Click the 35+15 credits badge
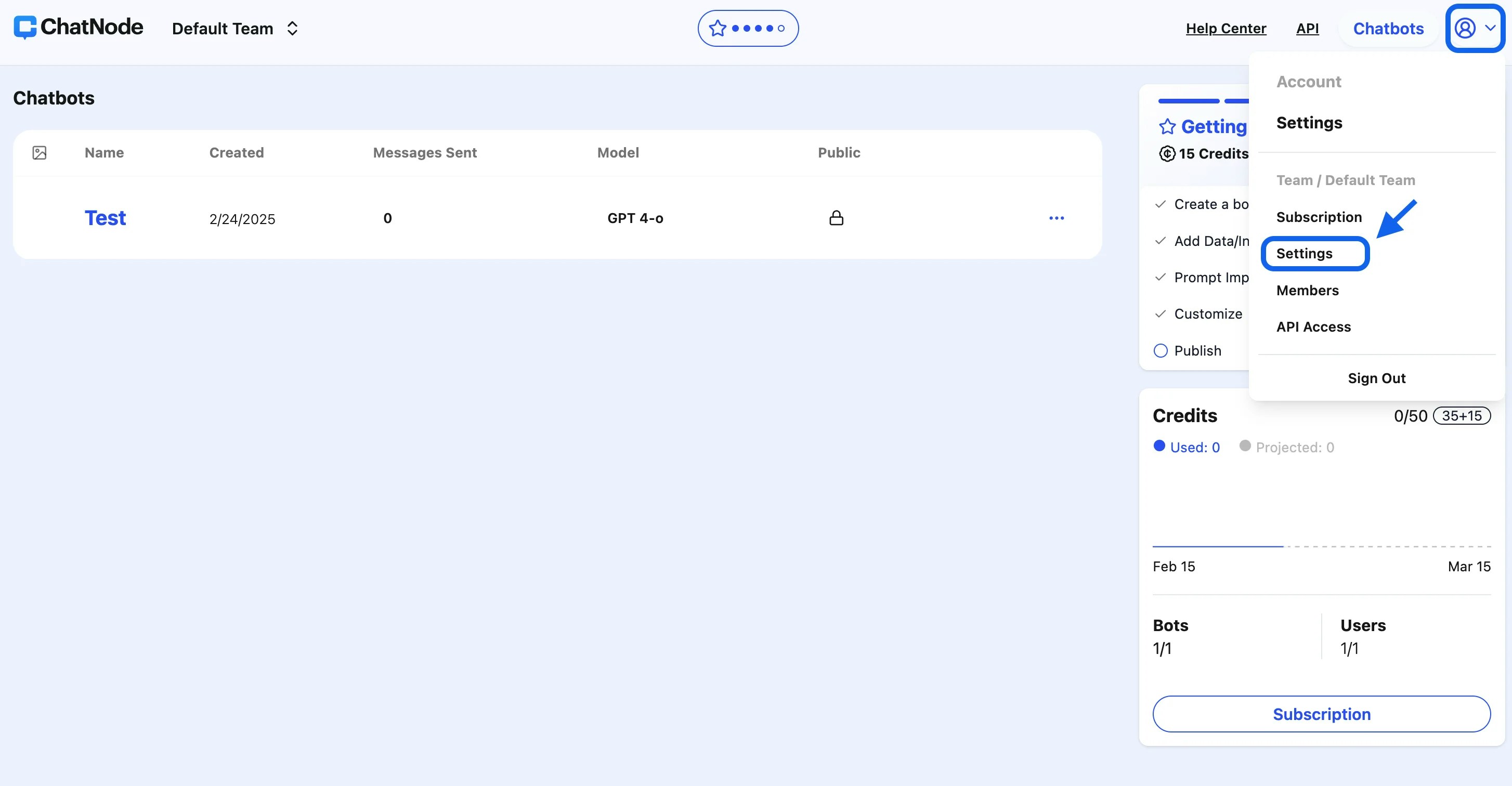Viewport: 1512px width, 786px height. (1462, 415)
